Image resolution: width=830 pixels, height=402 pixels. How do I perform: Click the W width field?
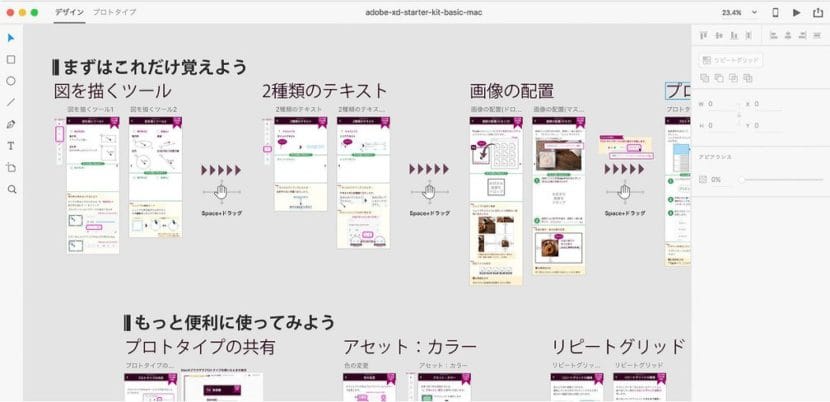(x=720, y=104)
